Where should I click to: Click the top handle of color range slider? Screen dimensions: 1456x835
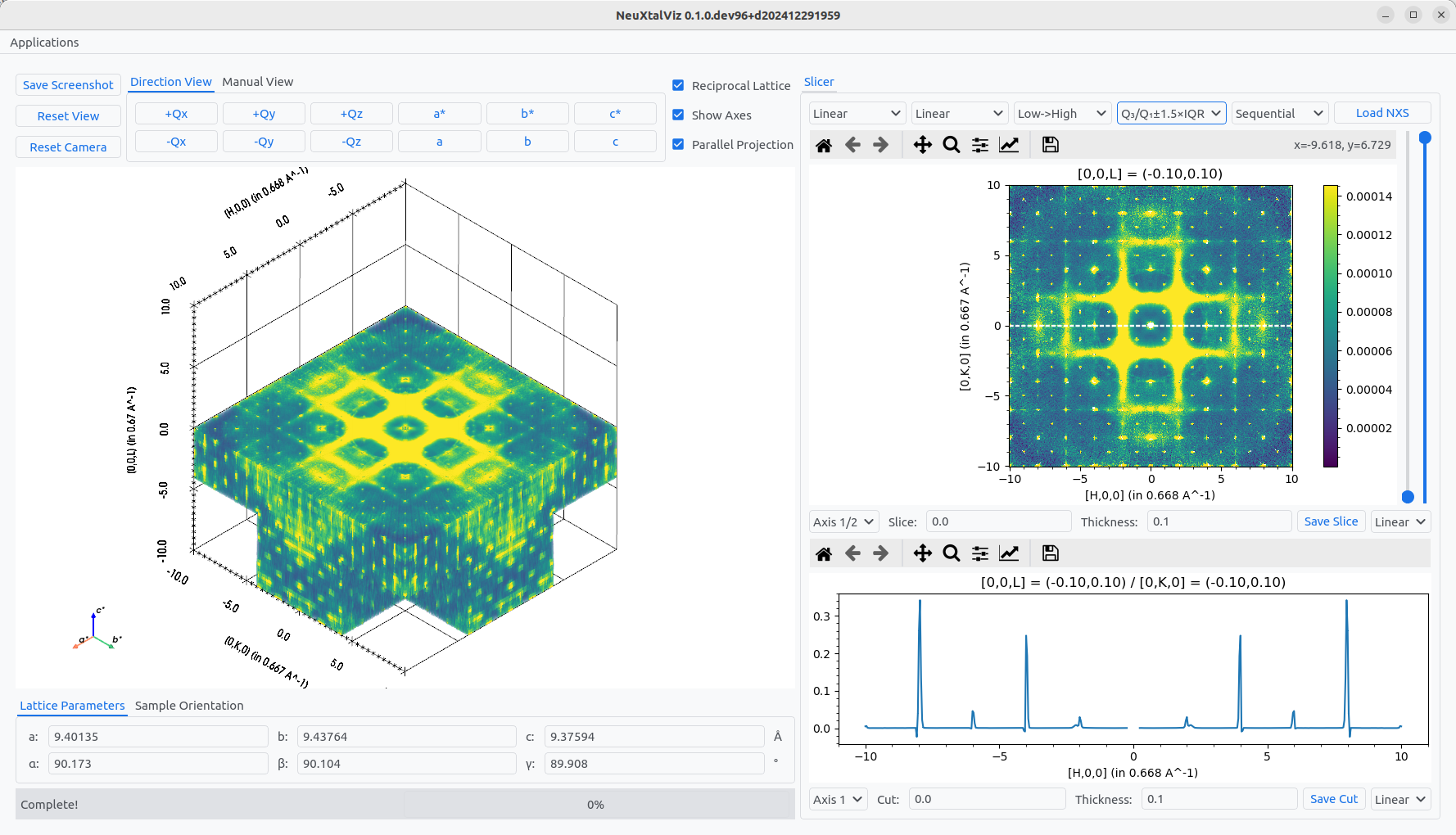(1425, 138)
